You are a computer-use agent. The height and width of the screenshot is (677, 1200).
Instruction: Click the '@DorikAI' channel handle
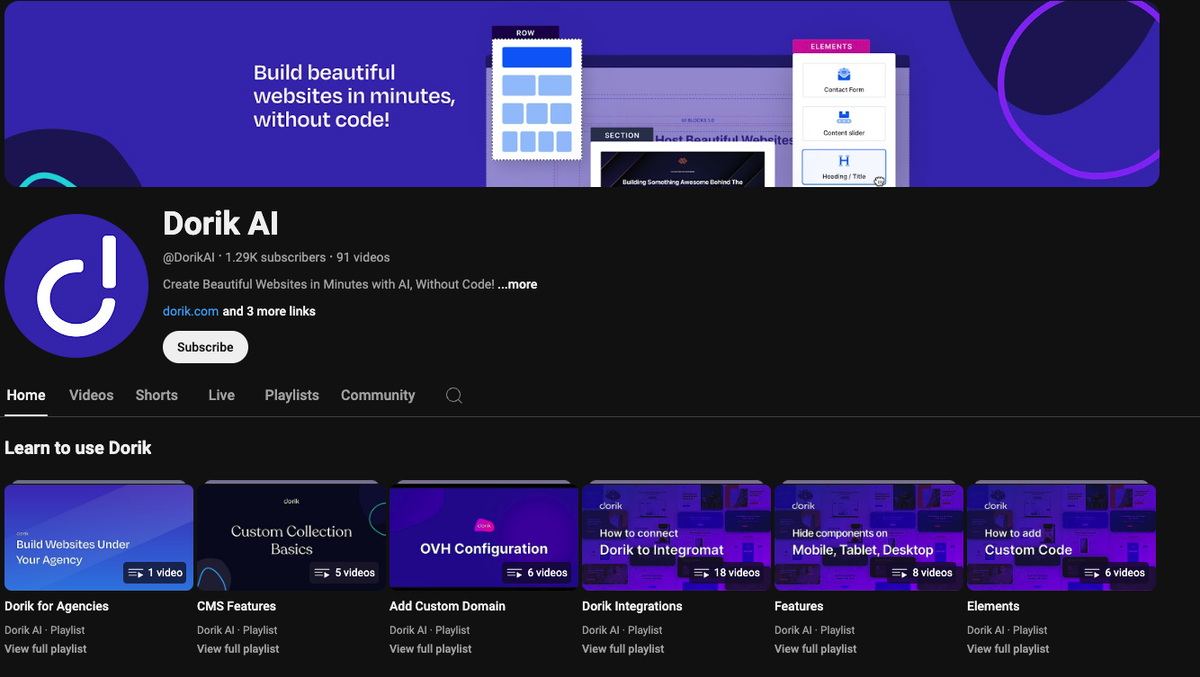tap(189, 257)
